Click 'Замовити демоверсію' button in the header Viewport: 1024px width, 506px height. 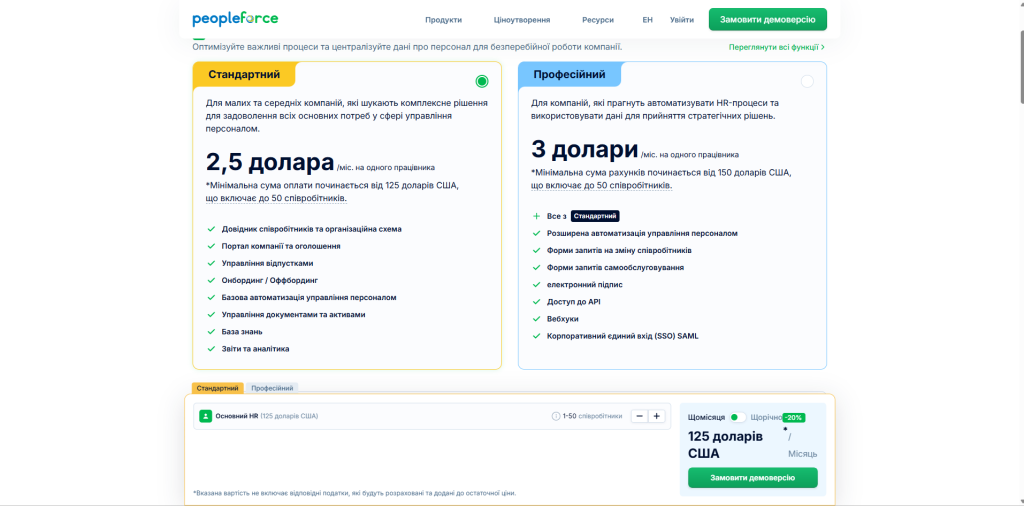(x=767, y=19)
